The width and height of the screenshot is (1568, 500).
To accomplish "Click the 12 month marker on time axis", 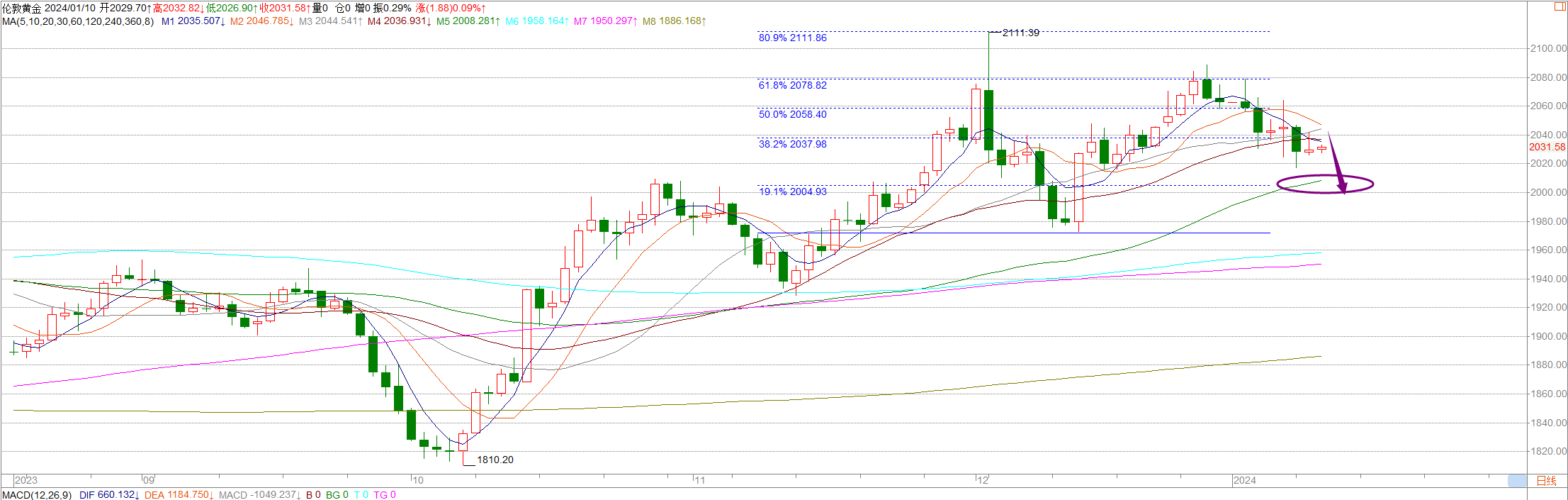I will [x=982, y=481].
